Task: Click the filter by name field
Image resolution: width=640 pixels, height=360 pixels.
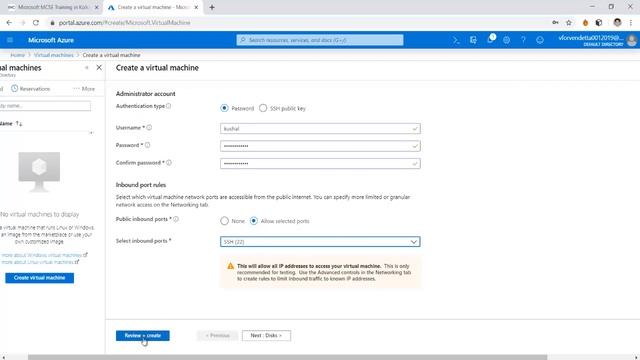Action: [45, 106]
